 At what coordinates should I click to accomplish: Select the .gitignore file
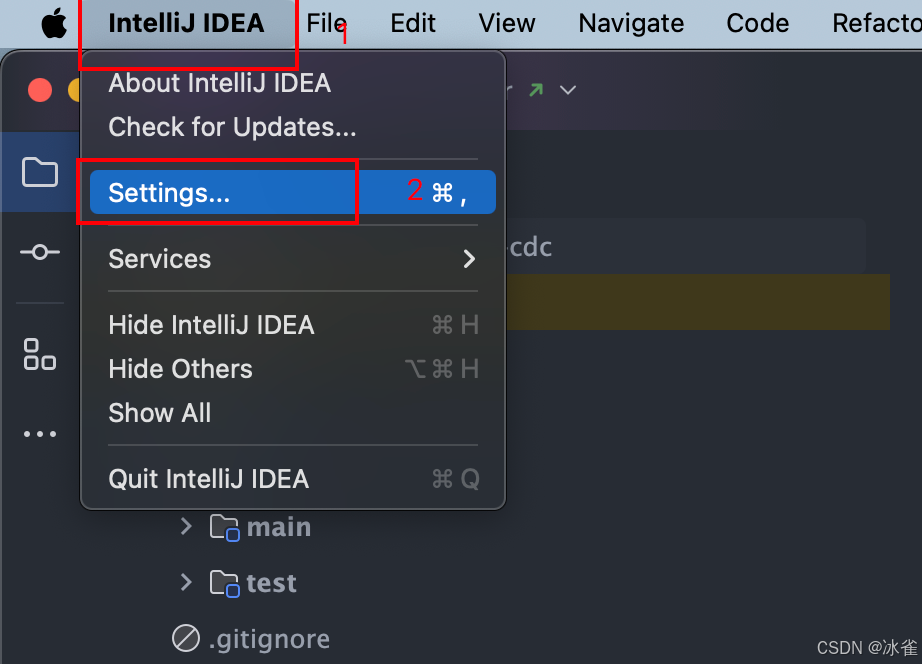[x=268, y=638]
